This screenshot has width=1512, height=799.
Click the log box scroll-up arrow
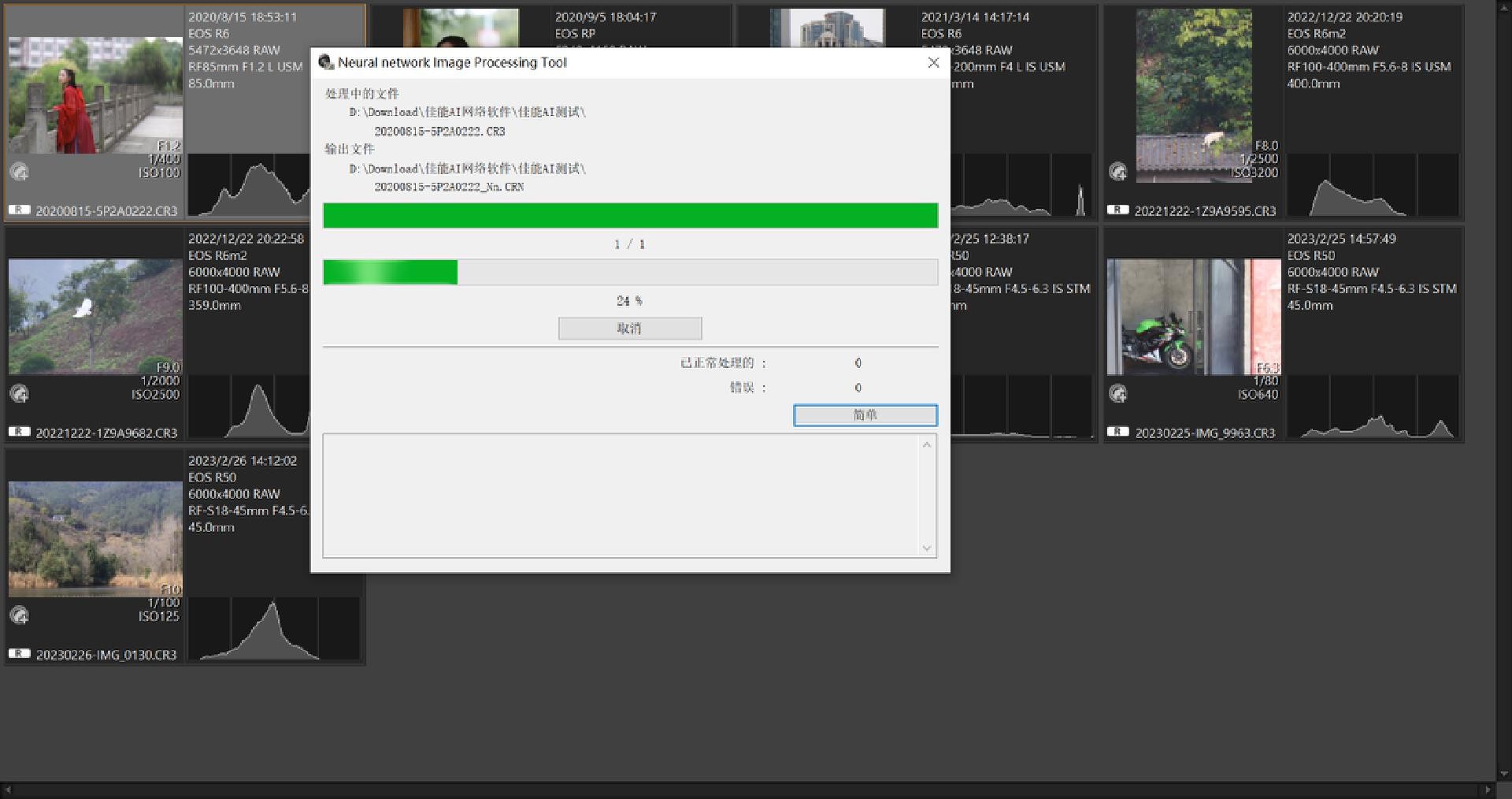tap(927, 445)
